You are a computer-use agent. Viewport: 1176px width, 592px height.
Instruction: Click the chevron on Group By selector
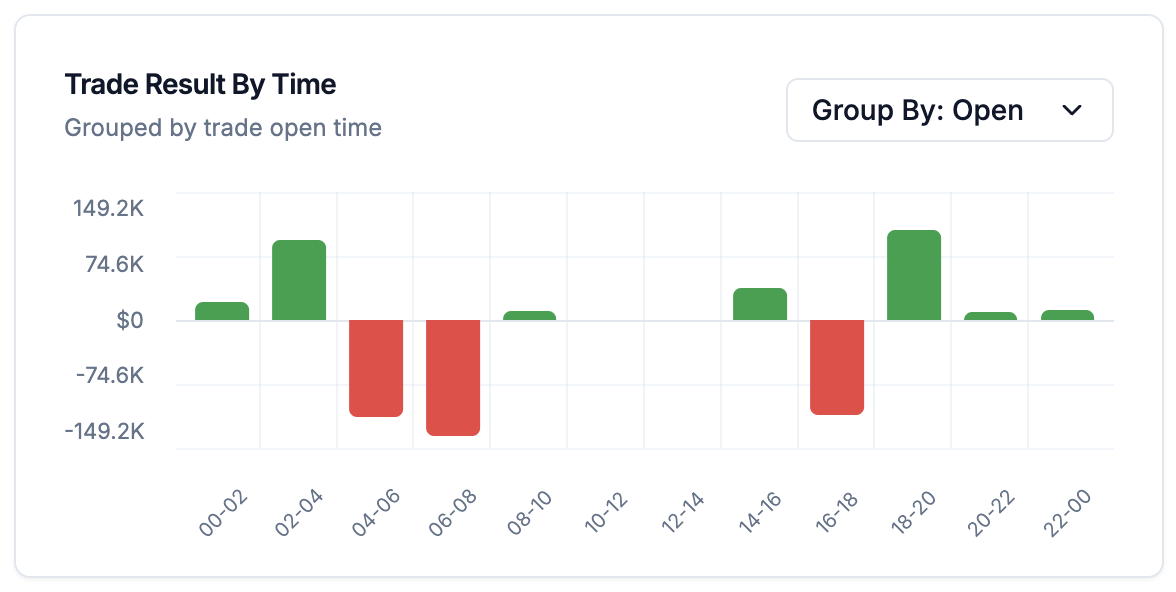1073,111
